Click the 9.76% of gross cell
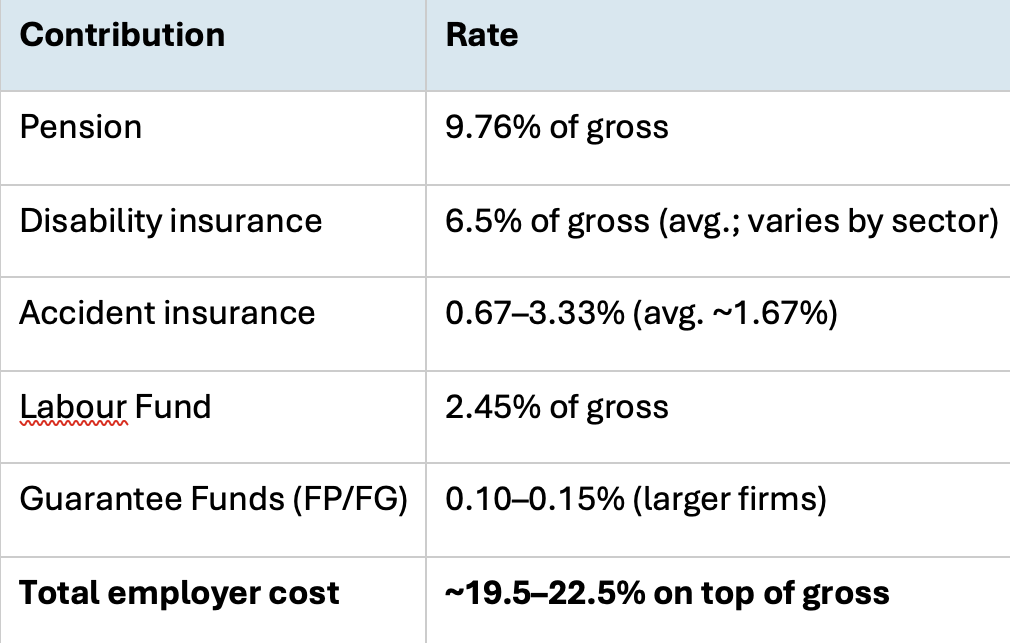The width and height of the screenshot is (1010, 643). coord(557,127)
